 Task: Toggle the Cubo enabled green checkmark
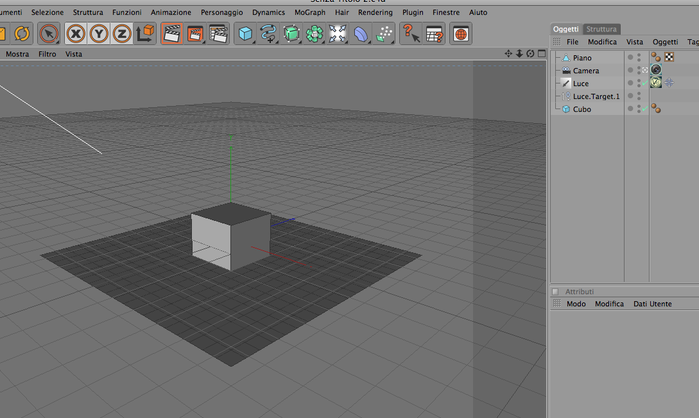click(x=645, y=109)
